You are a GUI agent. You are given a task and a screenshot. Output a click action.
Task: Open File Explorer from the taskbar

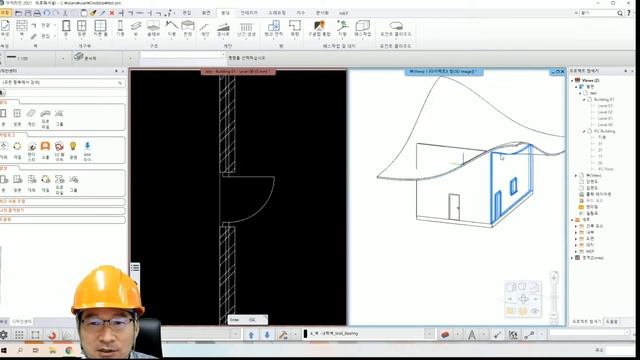pos(52,350)
